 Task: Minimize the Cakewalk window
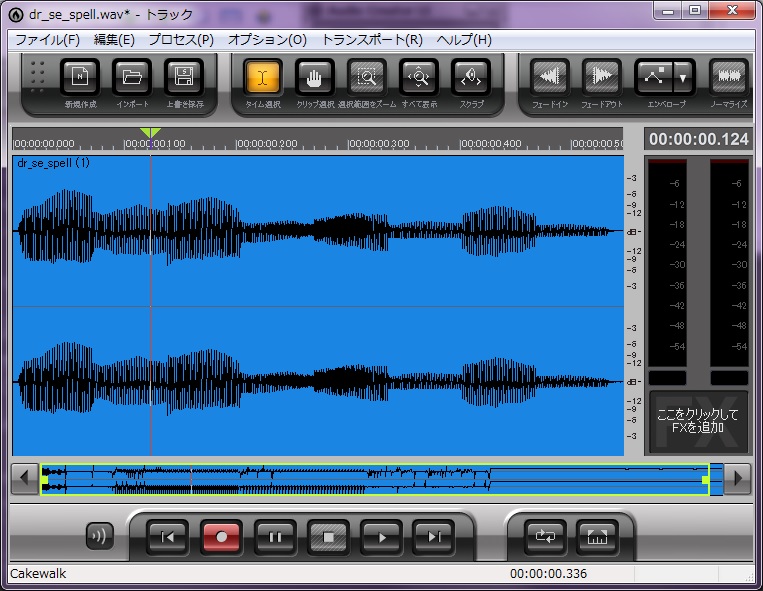[x=668, y=11]
